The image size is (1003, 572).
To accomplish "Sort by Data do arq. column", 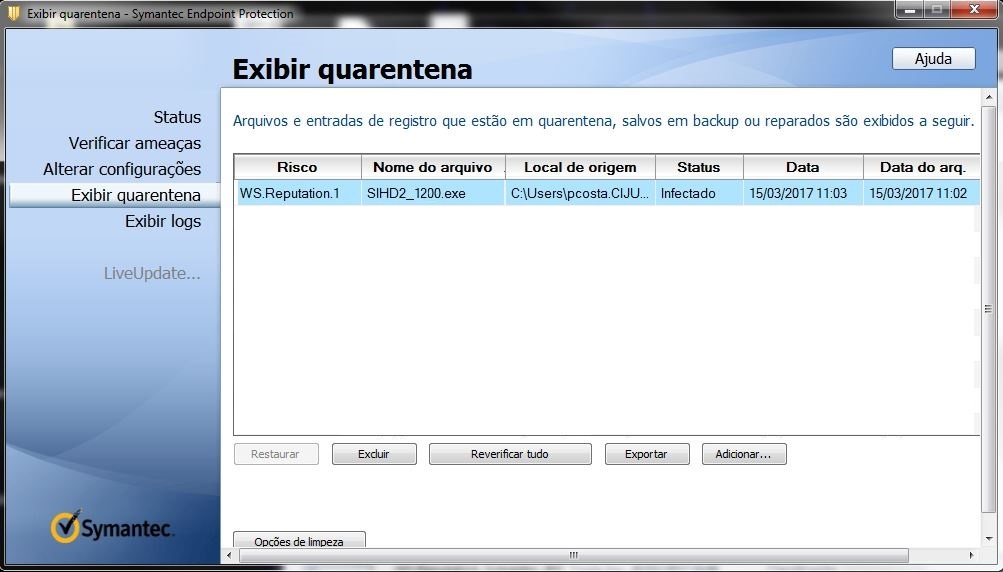I will pyautogui.click(x=922, y=167).
